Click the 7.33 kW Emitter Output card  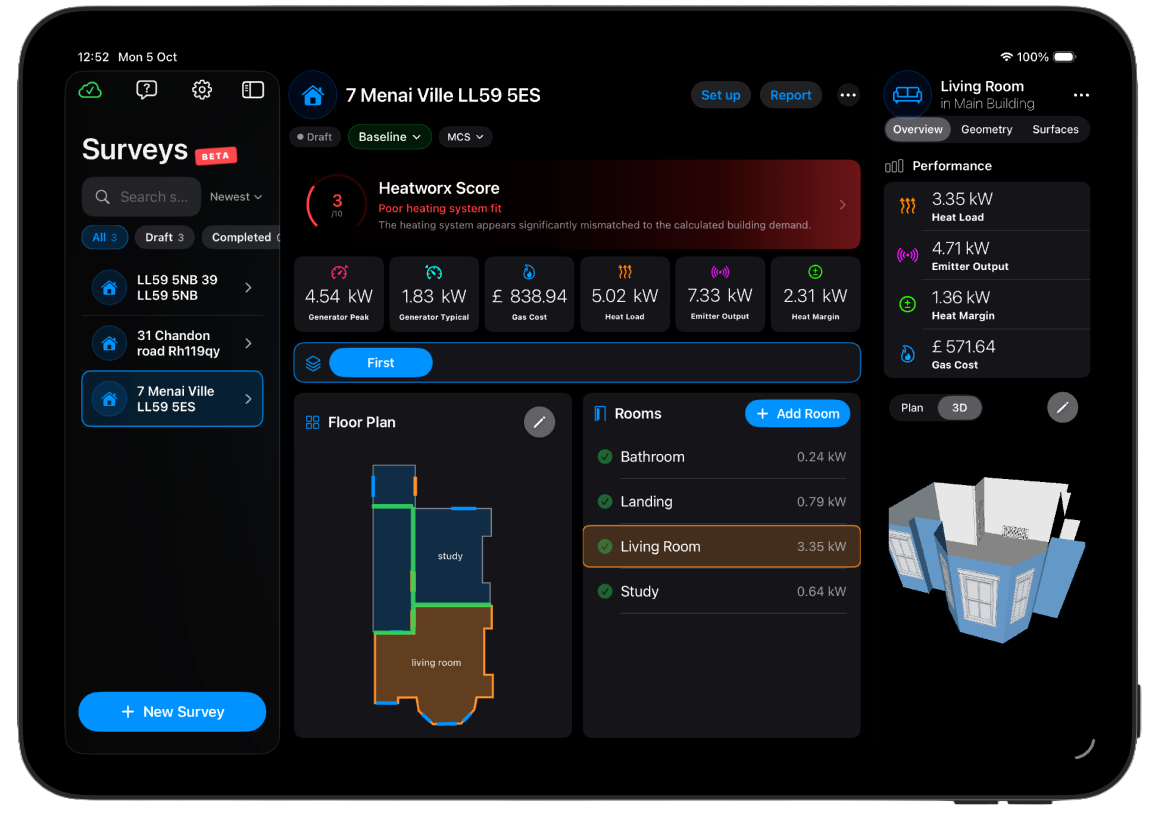(720, 294)
